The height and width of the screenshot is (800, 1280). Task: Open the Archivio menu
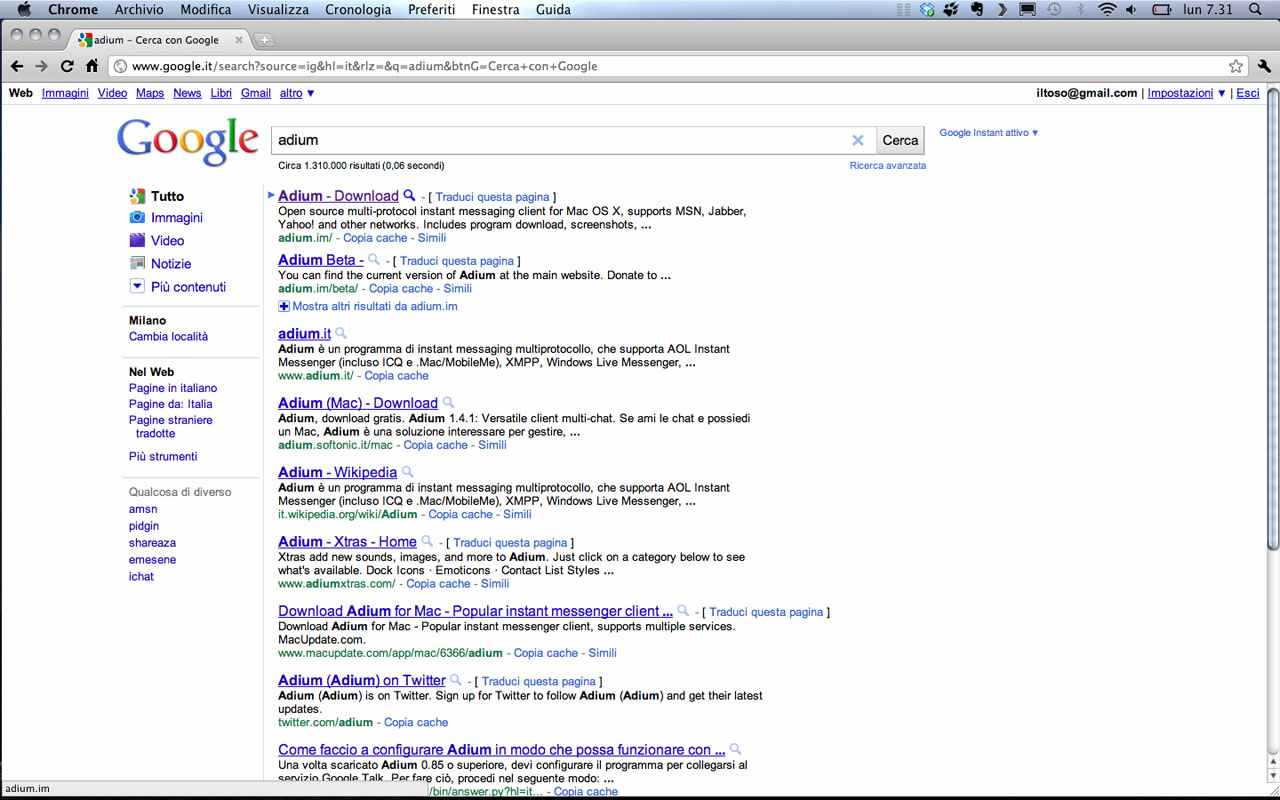pos(139,9)
